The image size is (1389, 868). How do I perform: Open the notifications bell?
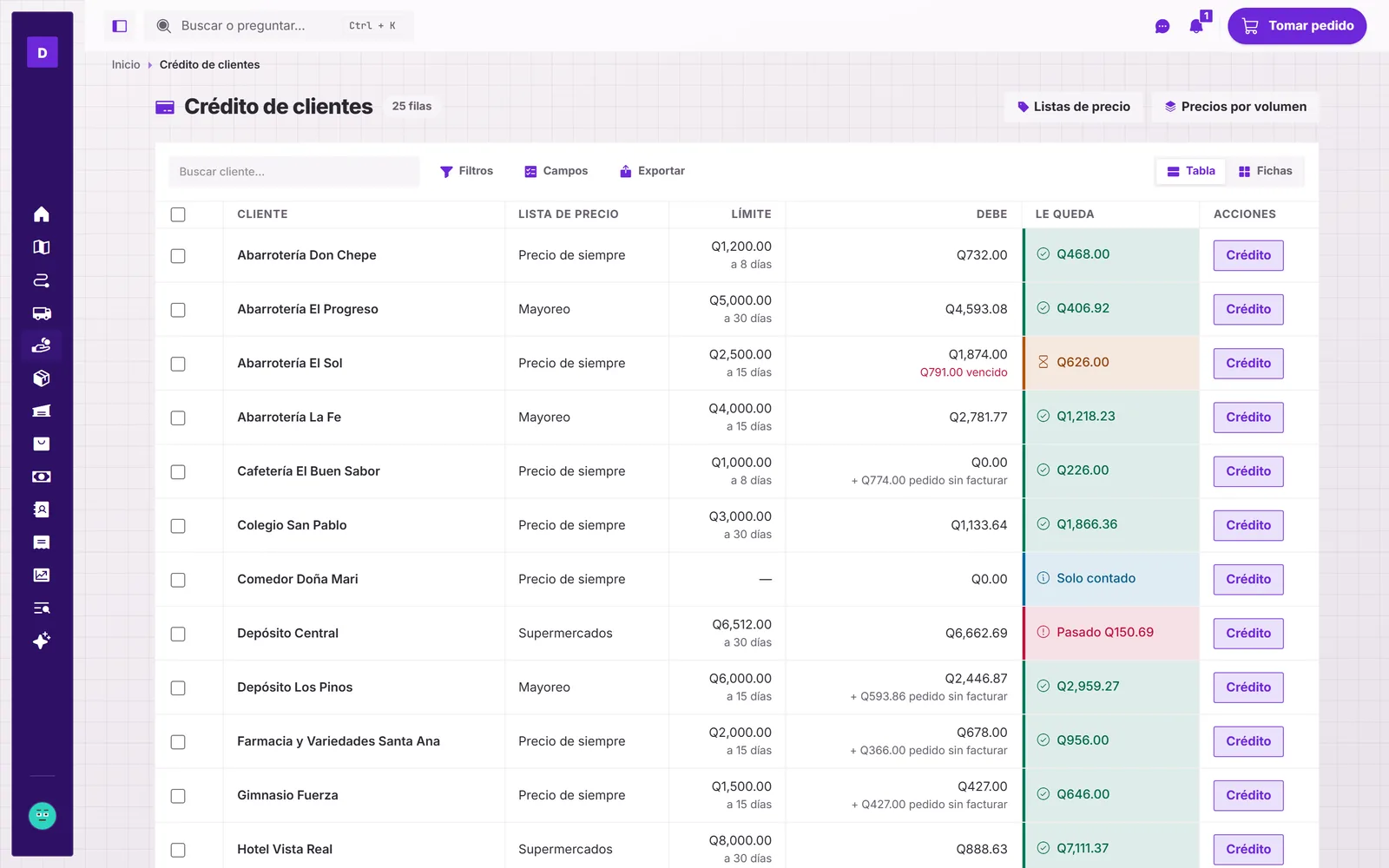click(1196, 25)
